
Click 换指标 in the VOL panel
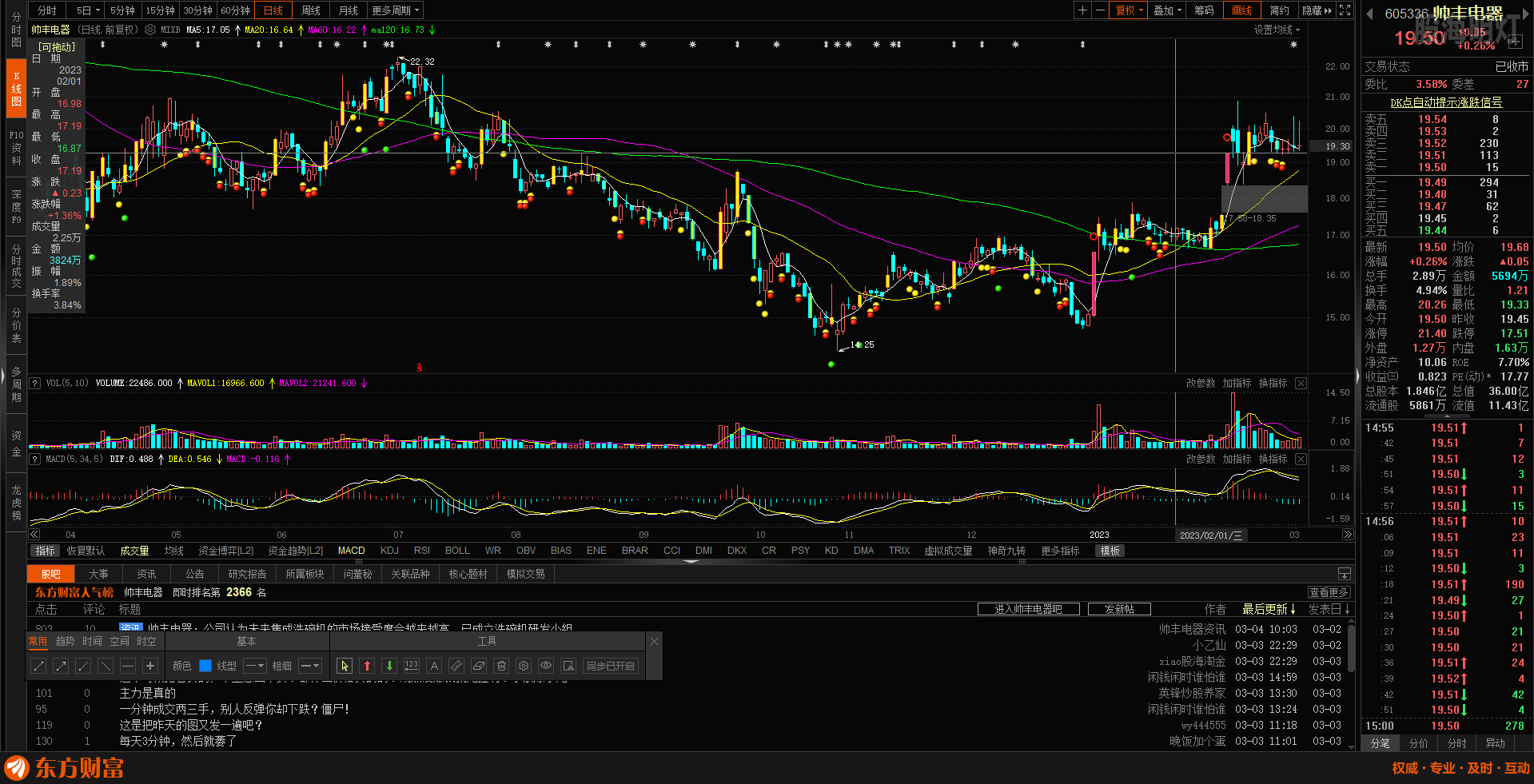coord(1273,384)
